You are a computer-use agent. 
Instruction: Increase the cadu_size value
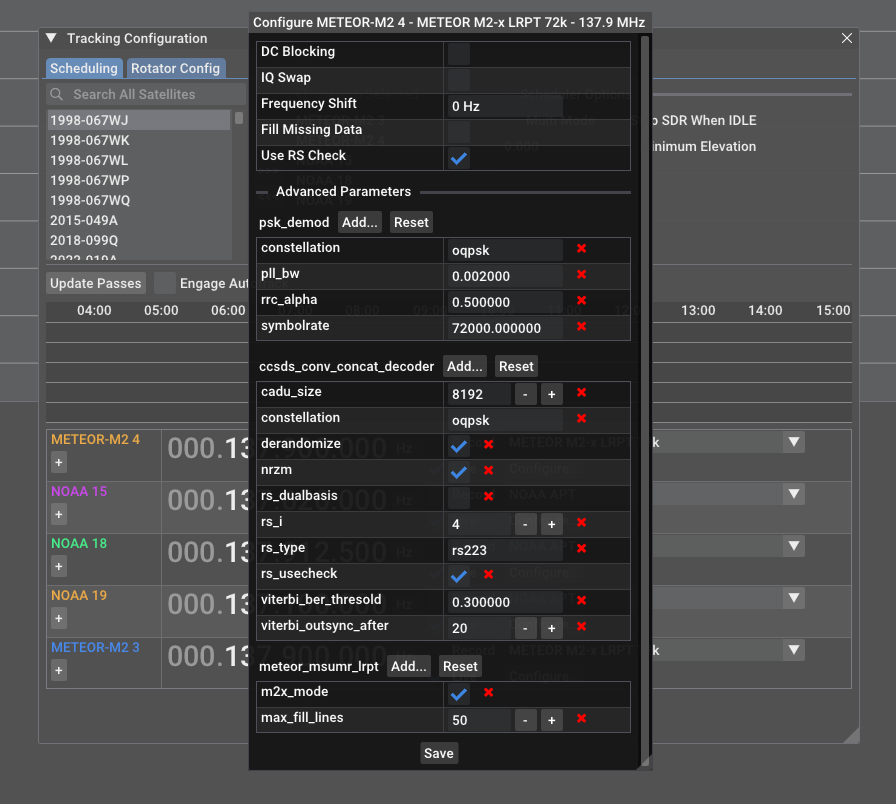551,394
